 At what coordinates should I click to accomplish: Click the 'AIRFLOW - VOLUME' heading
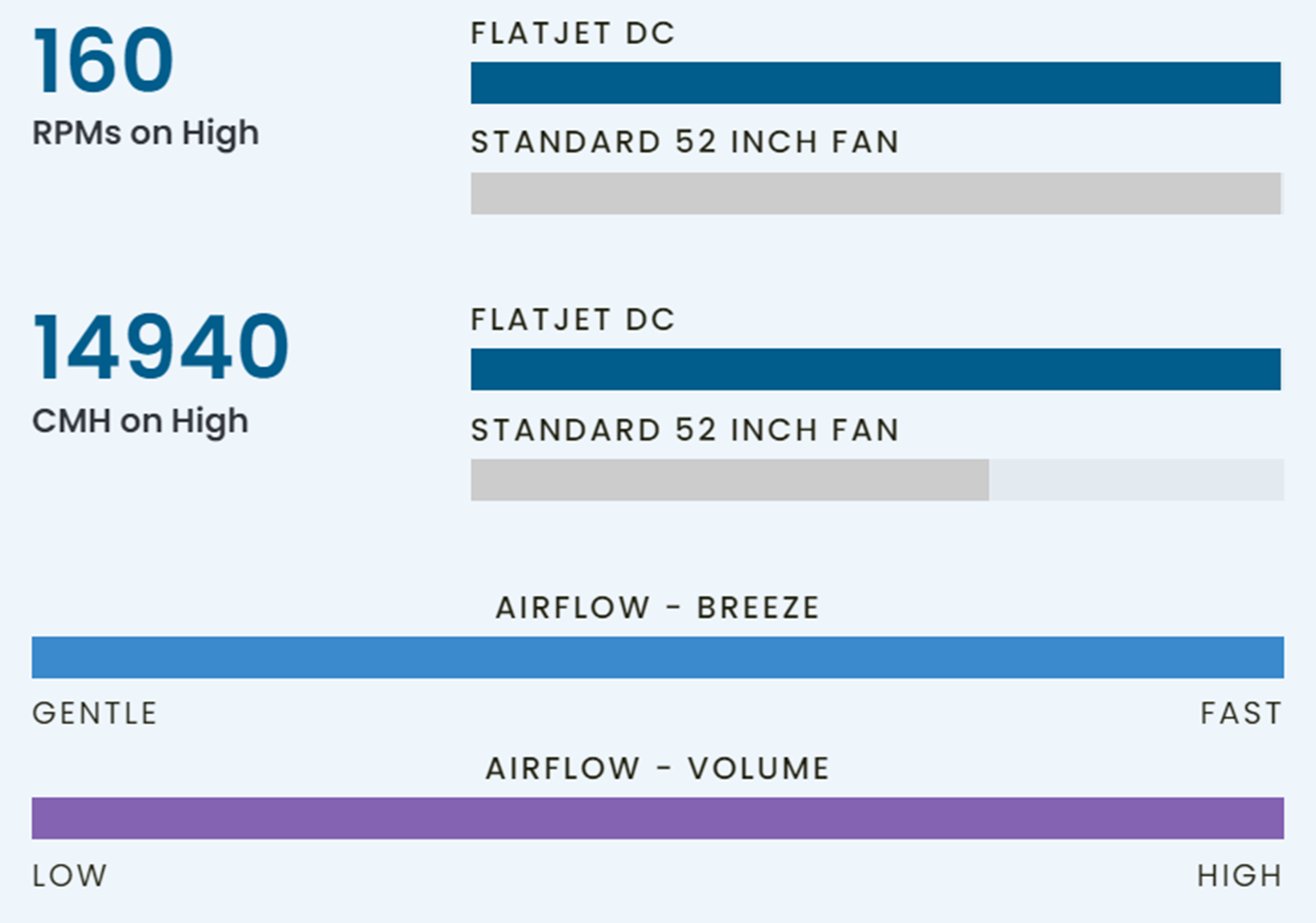pos(657,769)
